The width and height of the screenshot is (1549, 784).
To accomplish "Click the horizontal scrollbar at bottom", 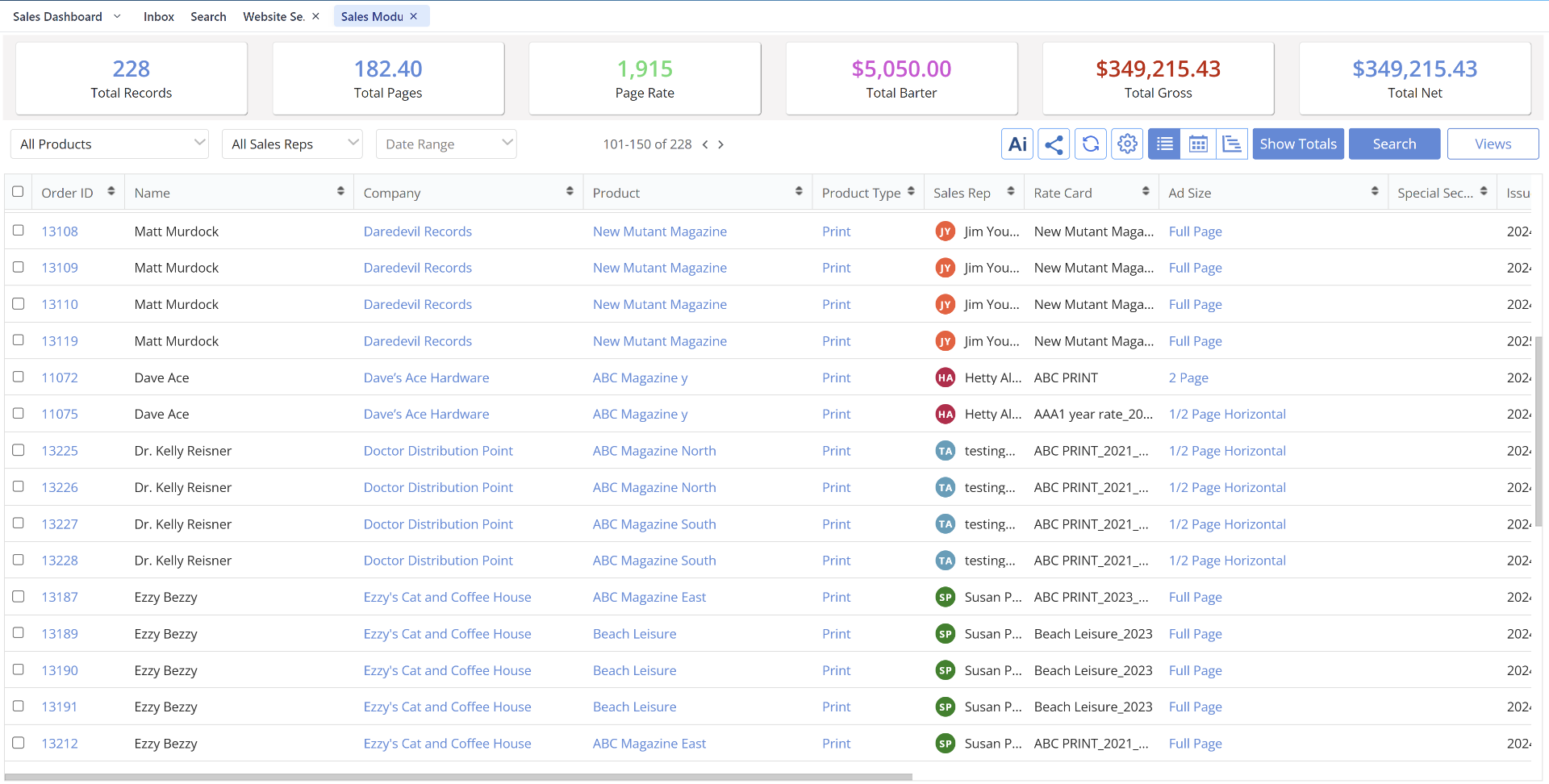I will click(x=458, y=778).
